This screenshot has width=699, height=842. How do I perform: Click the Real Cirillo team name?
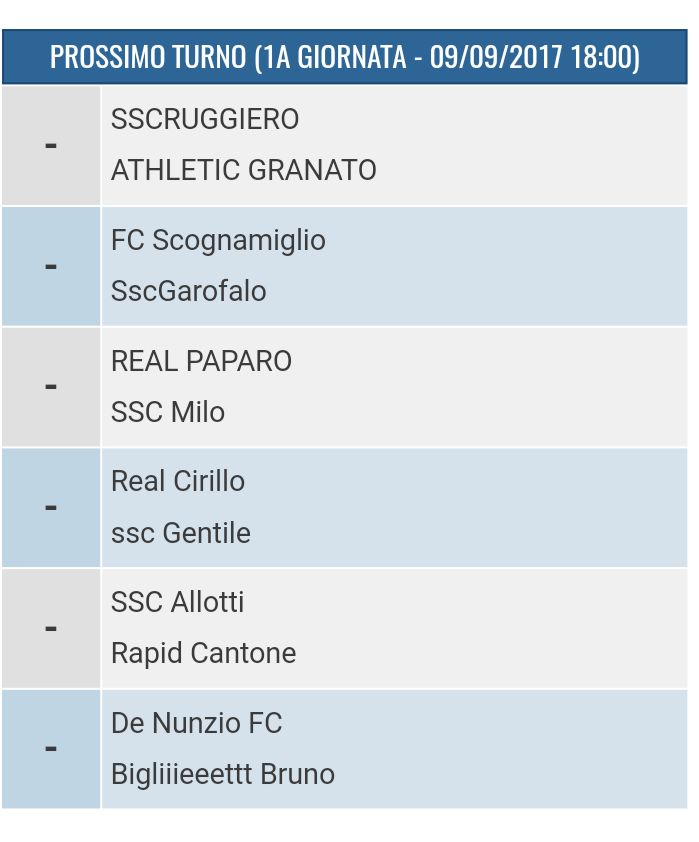pyautogui.click(x=178, y=481)
